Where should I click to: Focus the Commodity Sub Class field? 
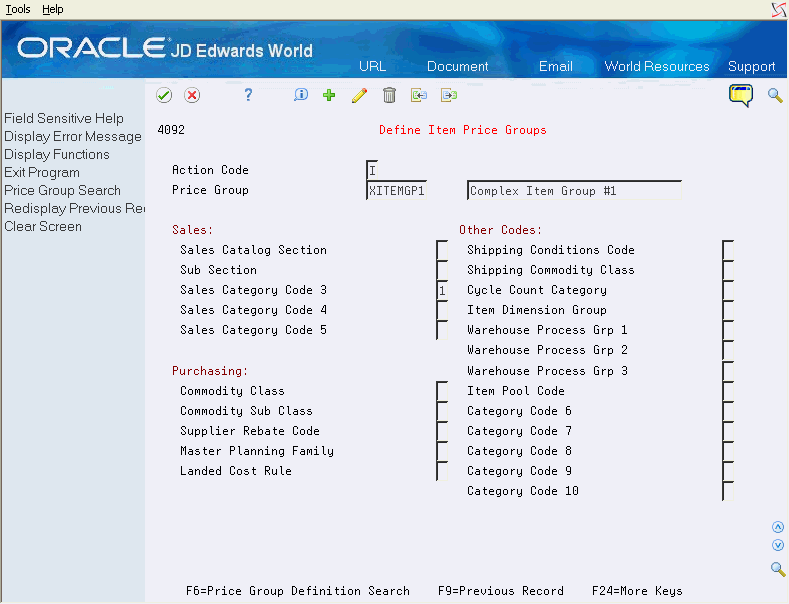442,411
